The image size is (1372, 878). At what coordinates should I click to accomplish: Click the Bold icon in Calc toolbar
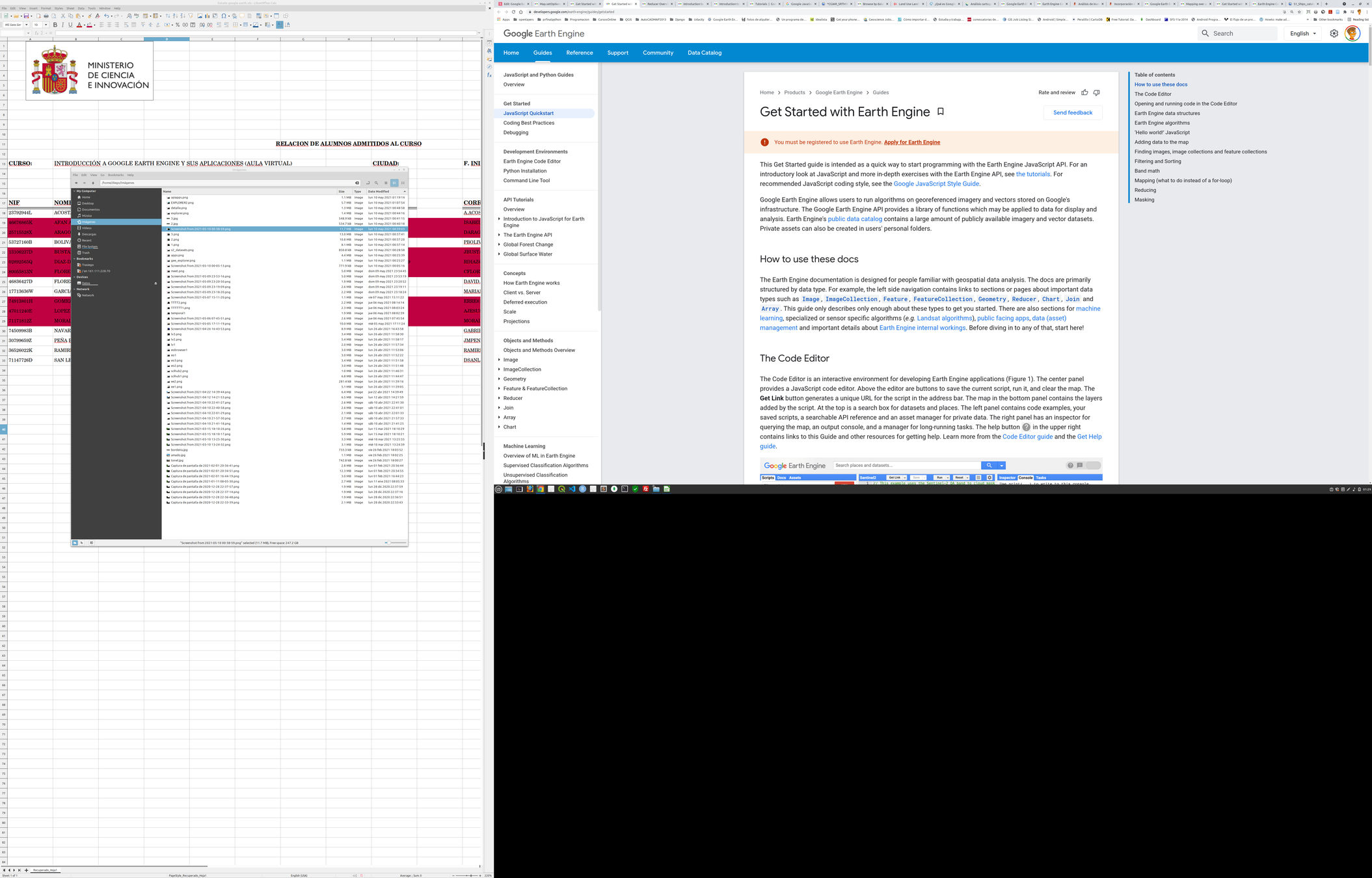point(55,25)
